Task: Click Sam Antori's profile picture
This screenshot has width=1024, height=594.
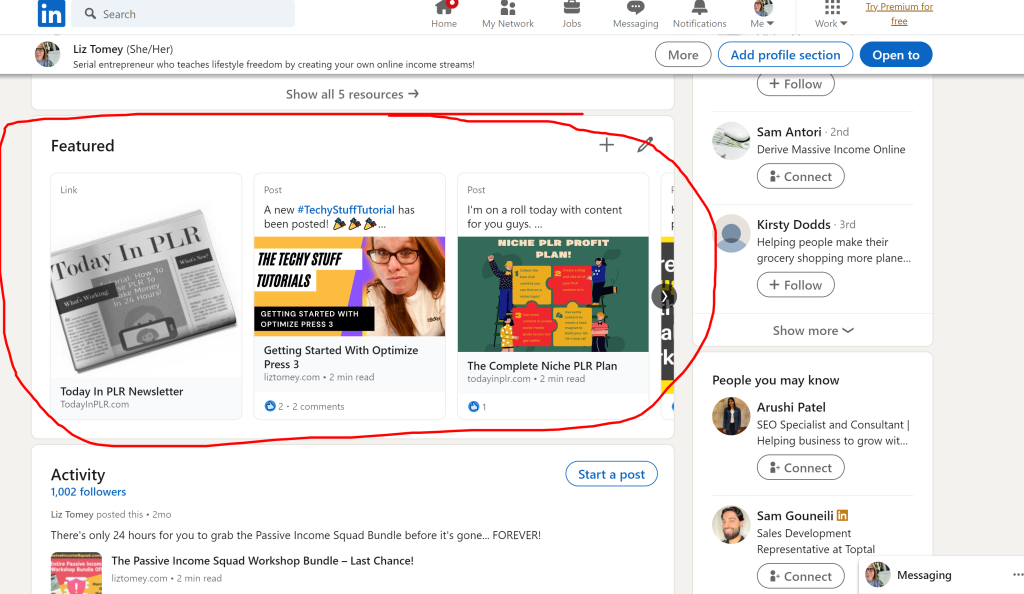Action: pos(731,140)
